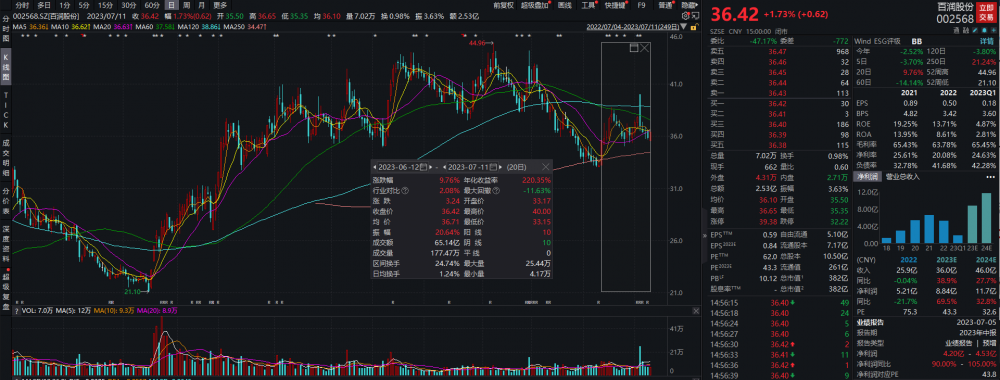Open the 画线 drawing tools
The width and height of the screenshot is (1000, 380).
tap(564, 5)
